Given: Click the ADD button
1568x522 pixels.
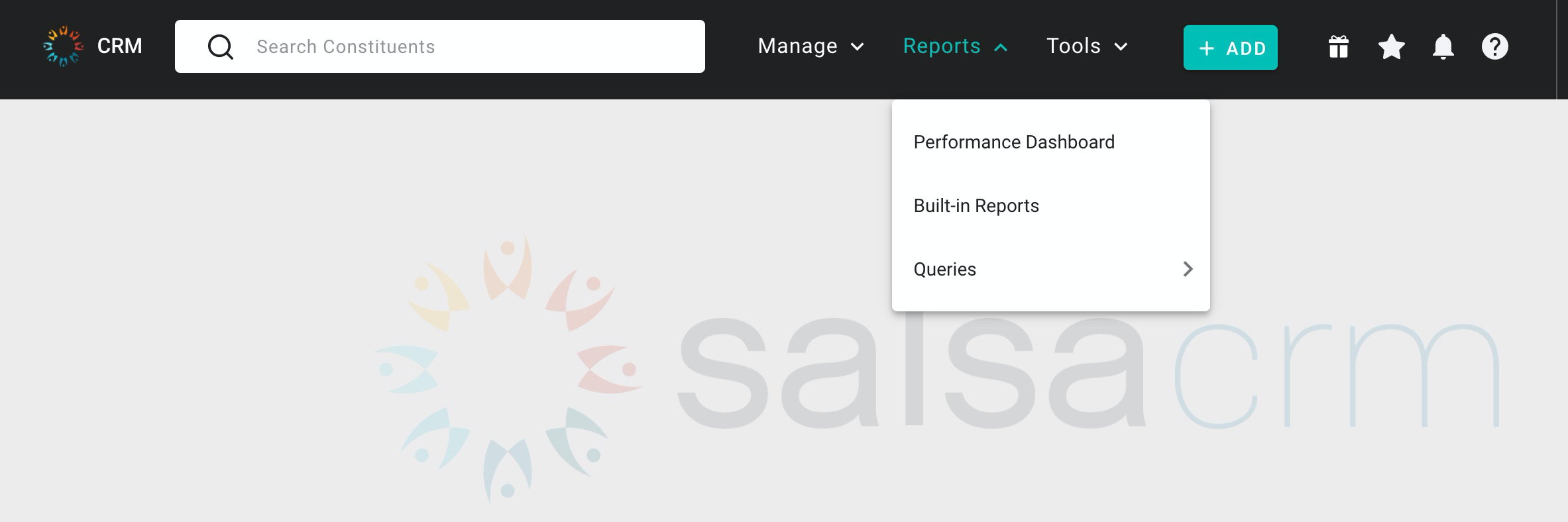Looking at the screenshot, I should [x=1230, y=48].
